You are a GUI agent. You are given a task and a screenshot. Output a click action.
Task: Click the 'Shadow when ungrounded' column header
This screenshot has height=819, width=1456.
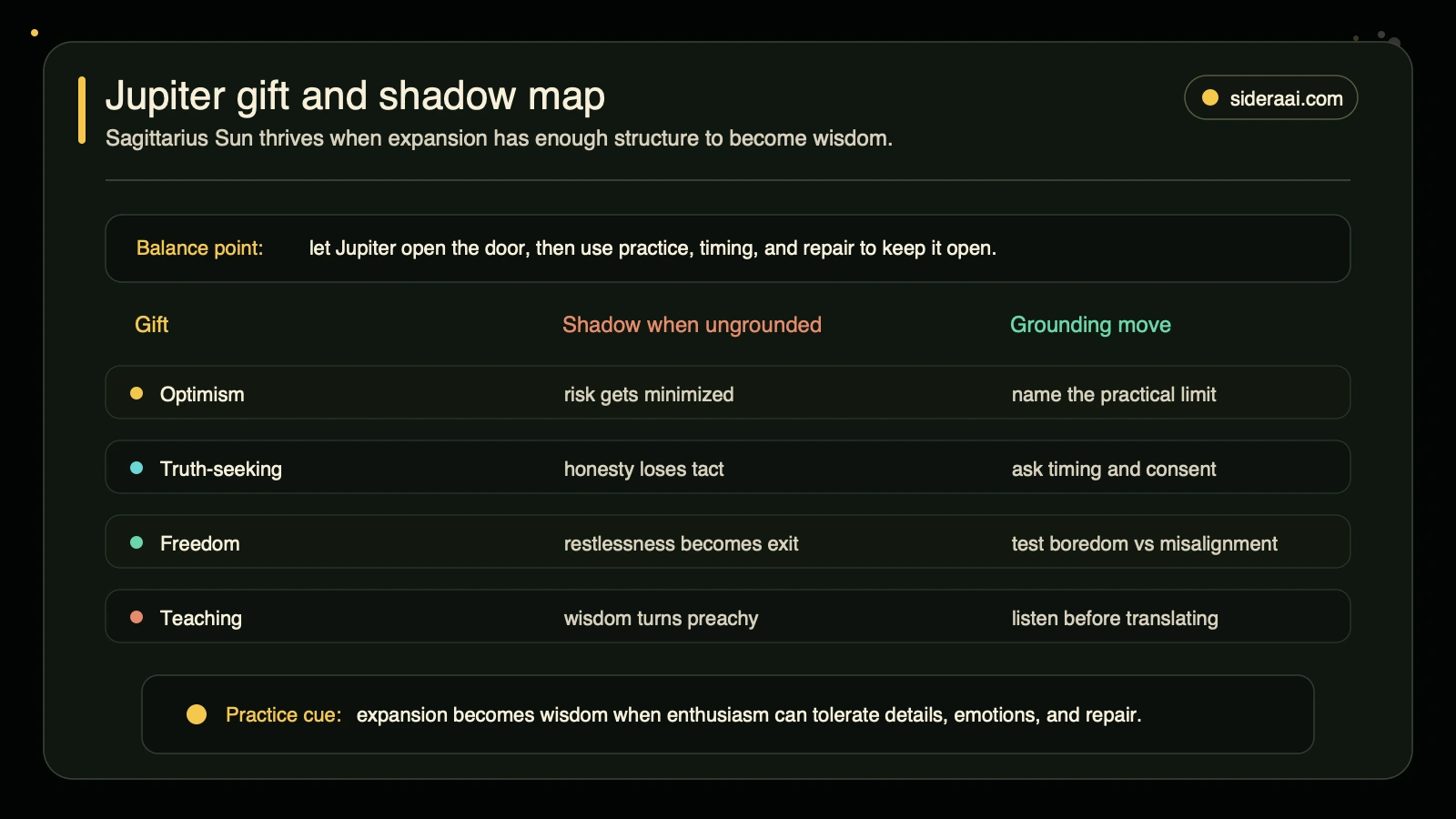pos(692,325)
